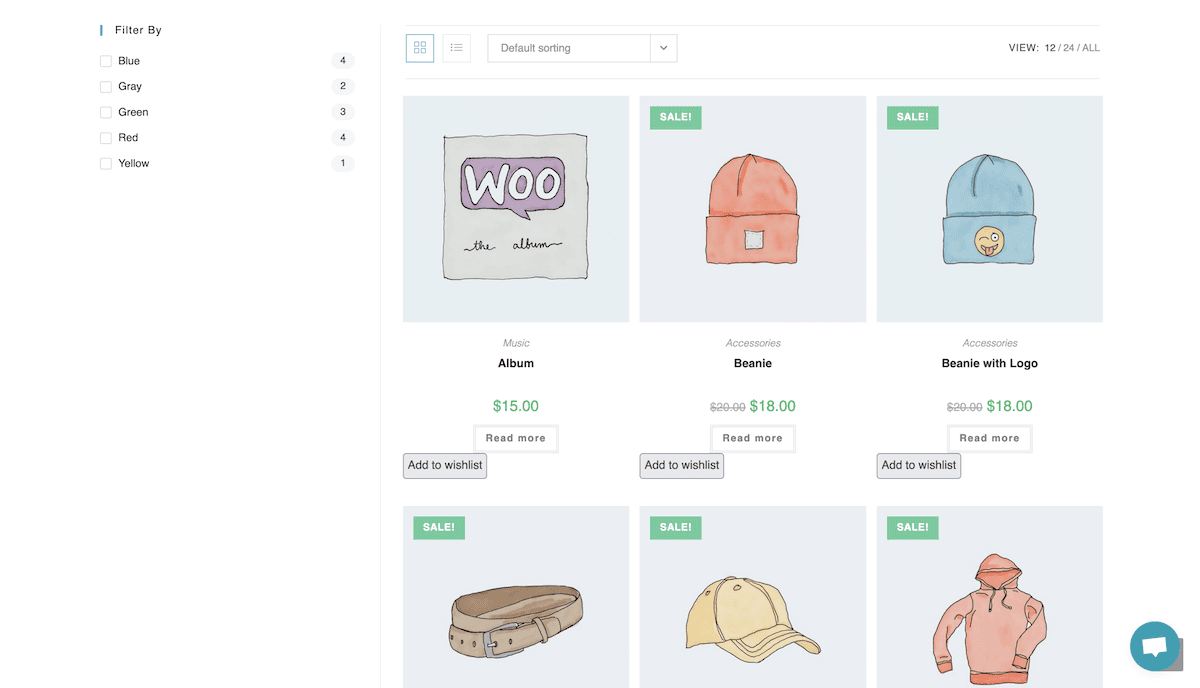Click the count badge beside Gray
Viewport: 1200px width, 688px height.
coord(343,87)
